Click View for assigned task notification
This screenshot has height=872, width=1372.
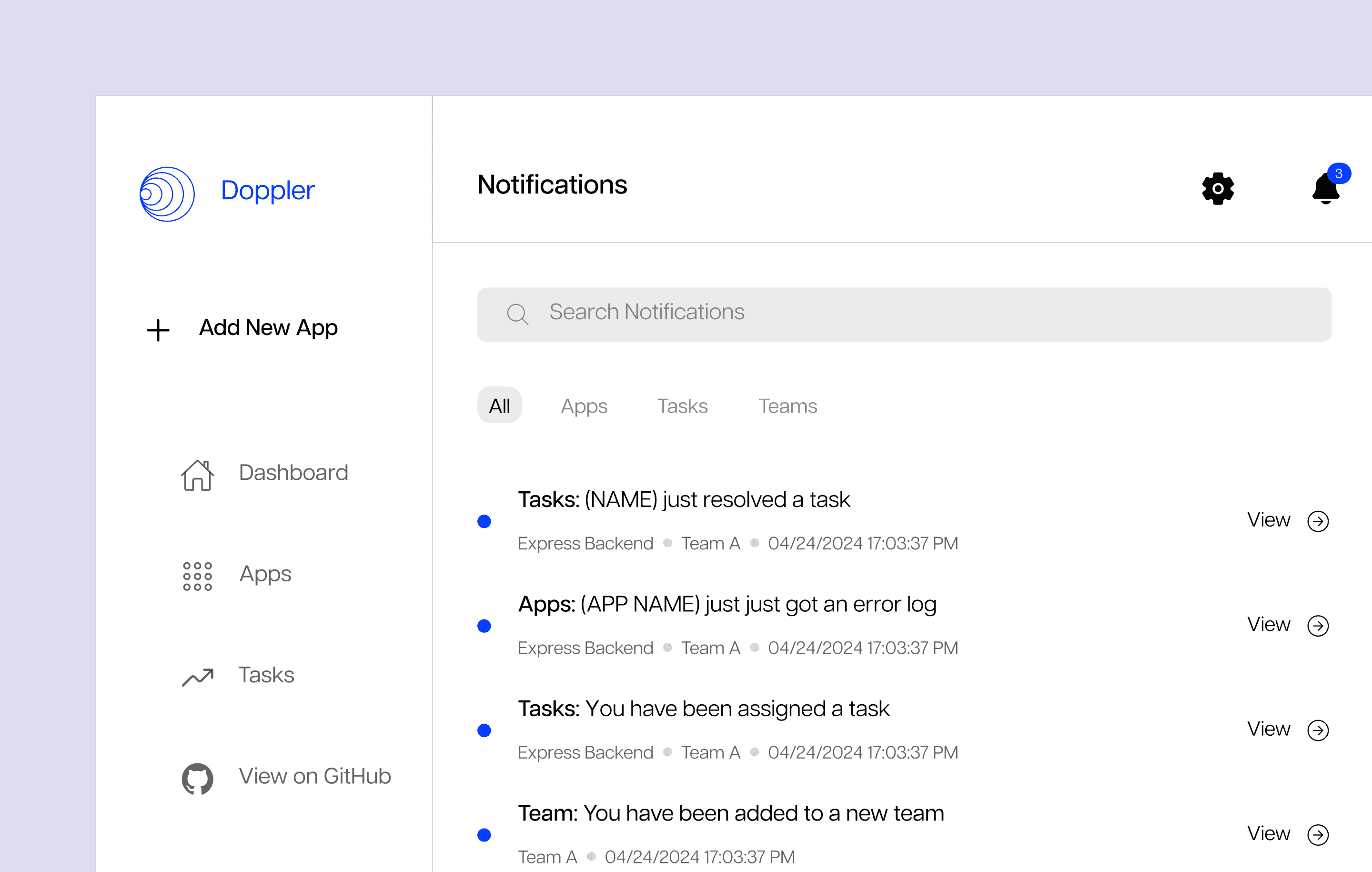pyautogui.click(x=1268, y=729)
